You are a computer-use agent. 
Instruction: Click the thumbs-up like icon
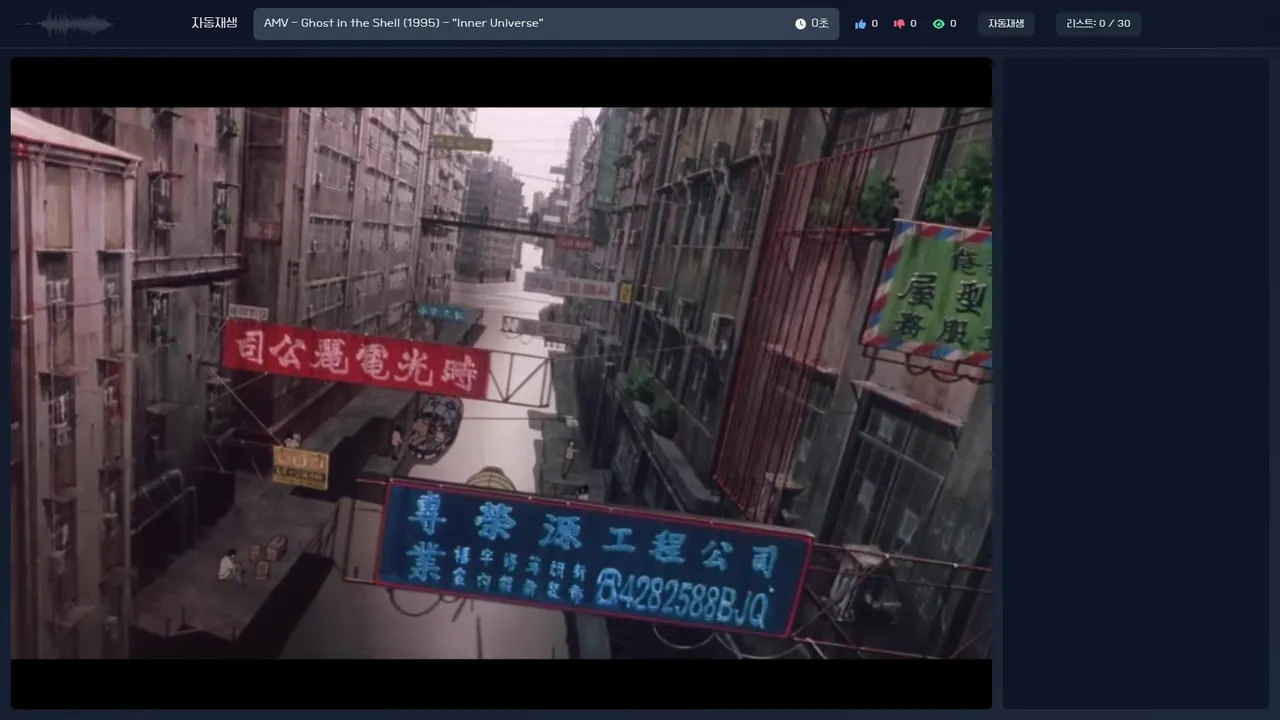click(860, 24)
